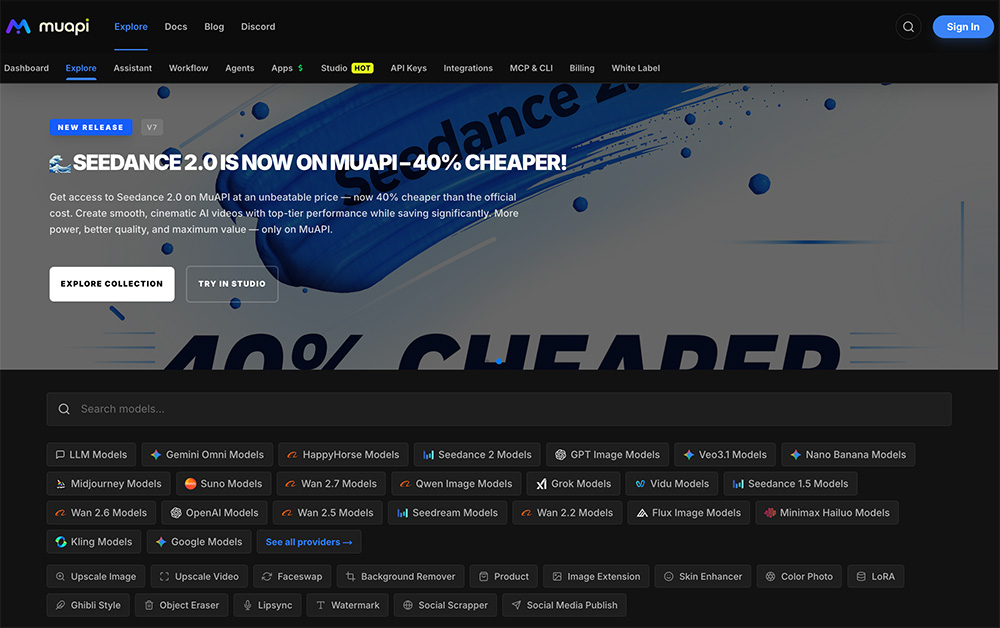Select the GPT Image Models chip
This screenshot has width=1000, height=628.
tap(607, 455)
